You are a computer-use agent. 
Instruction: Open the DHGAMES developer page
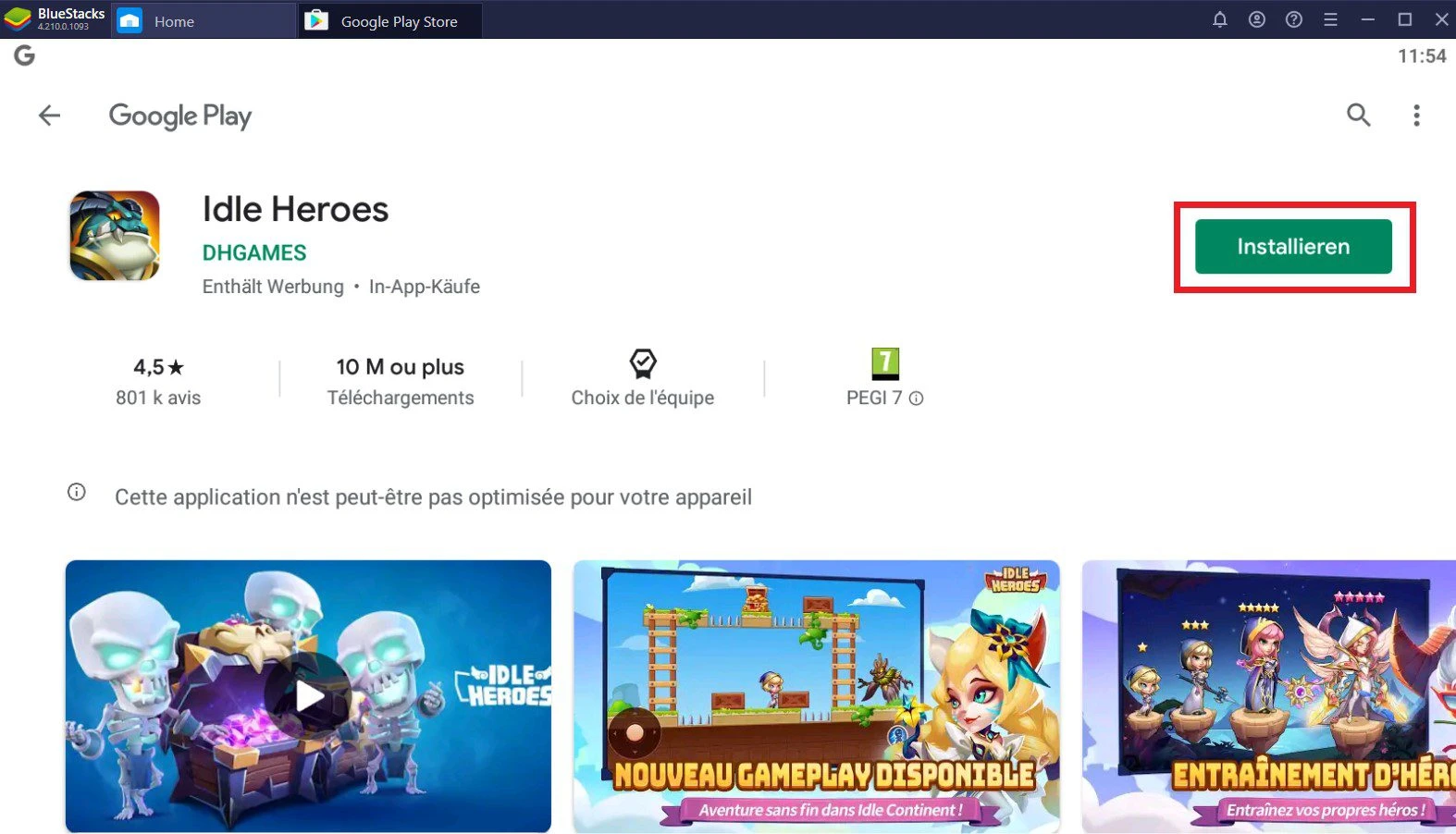click(254, 252)
